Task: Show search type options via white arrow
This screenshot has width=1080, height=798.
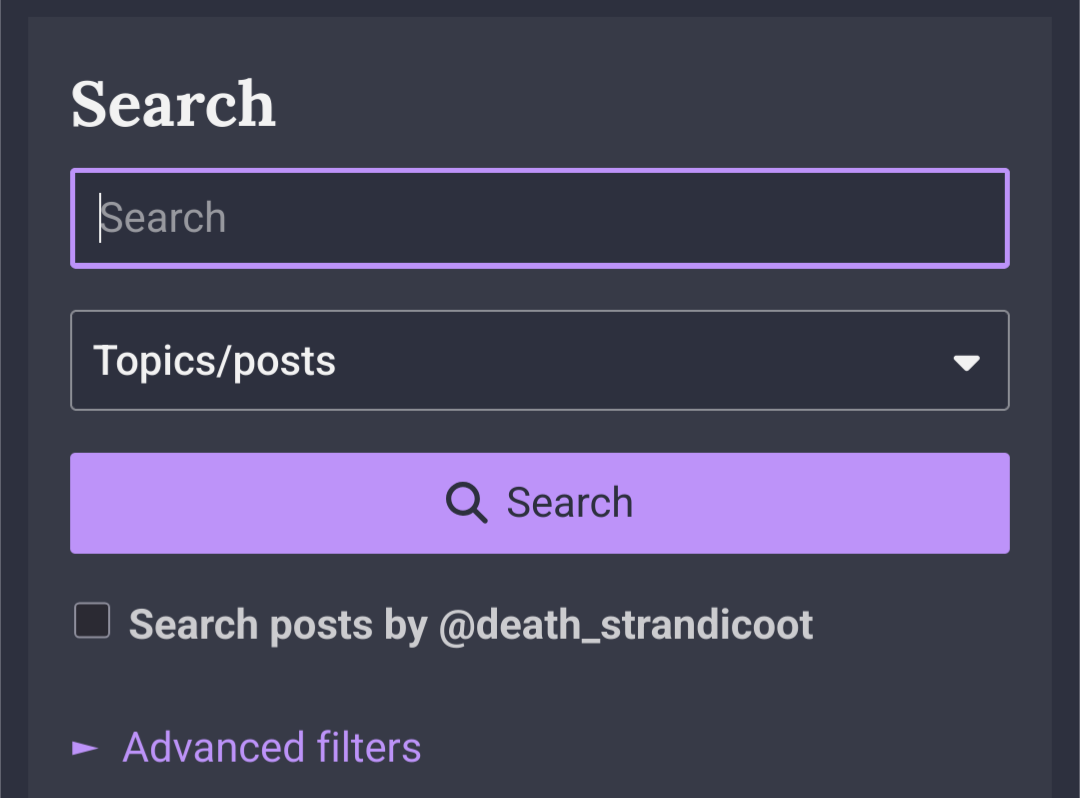Action: click(x=966, y=363)
